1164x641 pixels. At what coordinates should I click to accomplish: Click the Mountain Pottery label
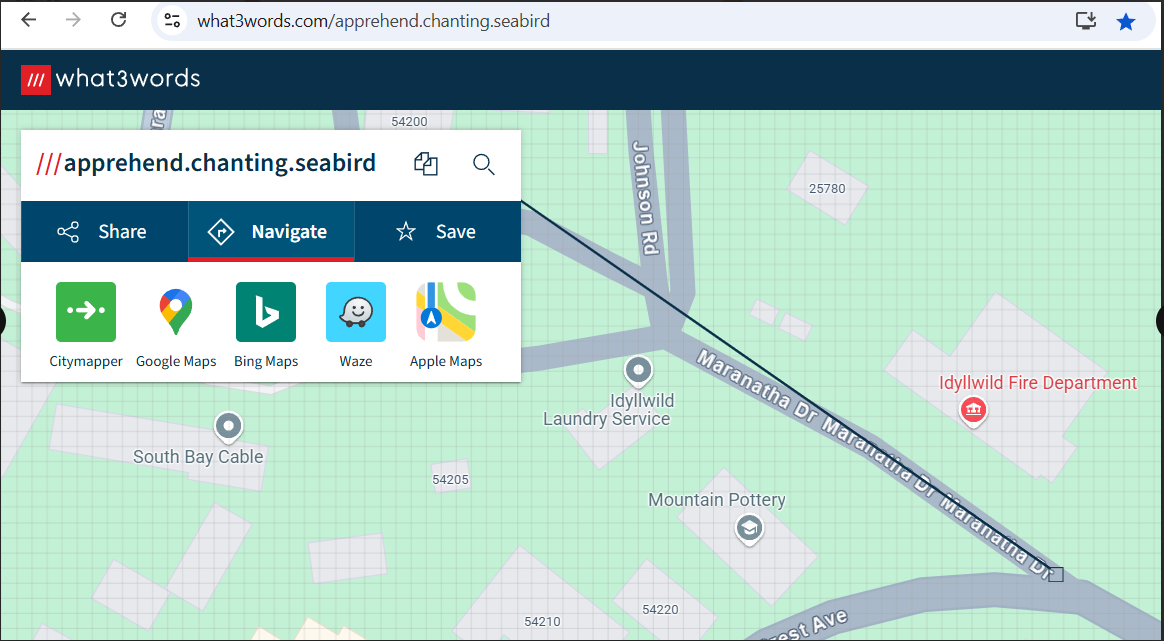pyautogui.click(x=716, y=500)
